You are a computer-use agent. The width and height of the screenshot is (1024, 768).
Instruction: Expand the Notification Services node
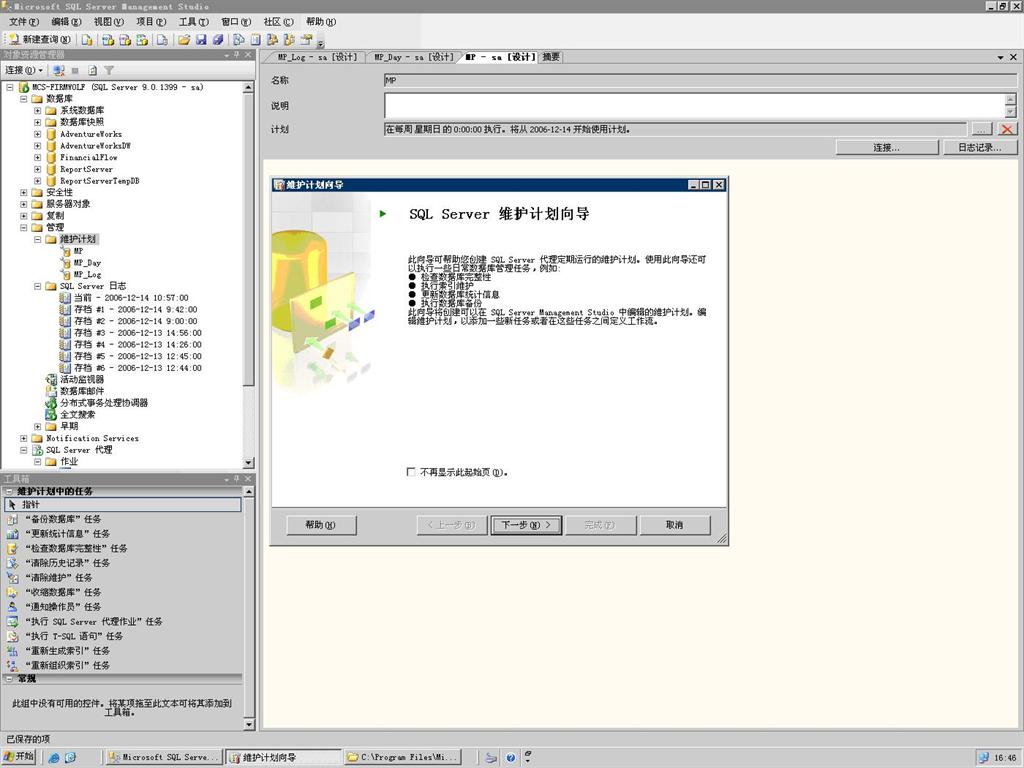click(24, 438)
